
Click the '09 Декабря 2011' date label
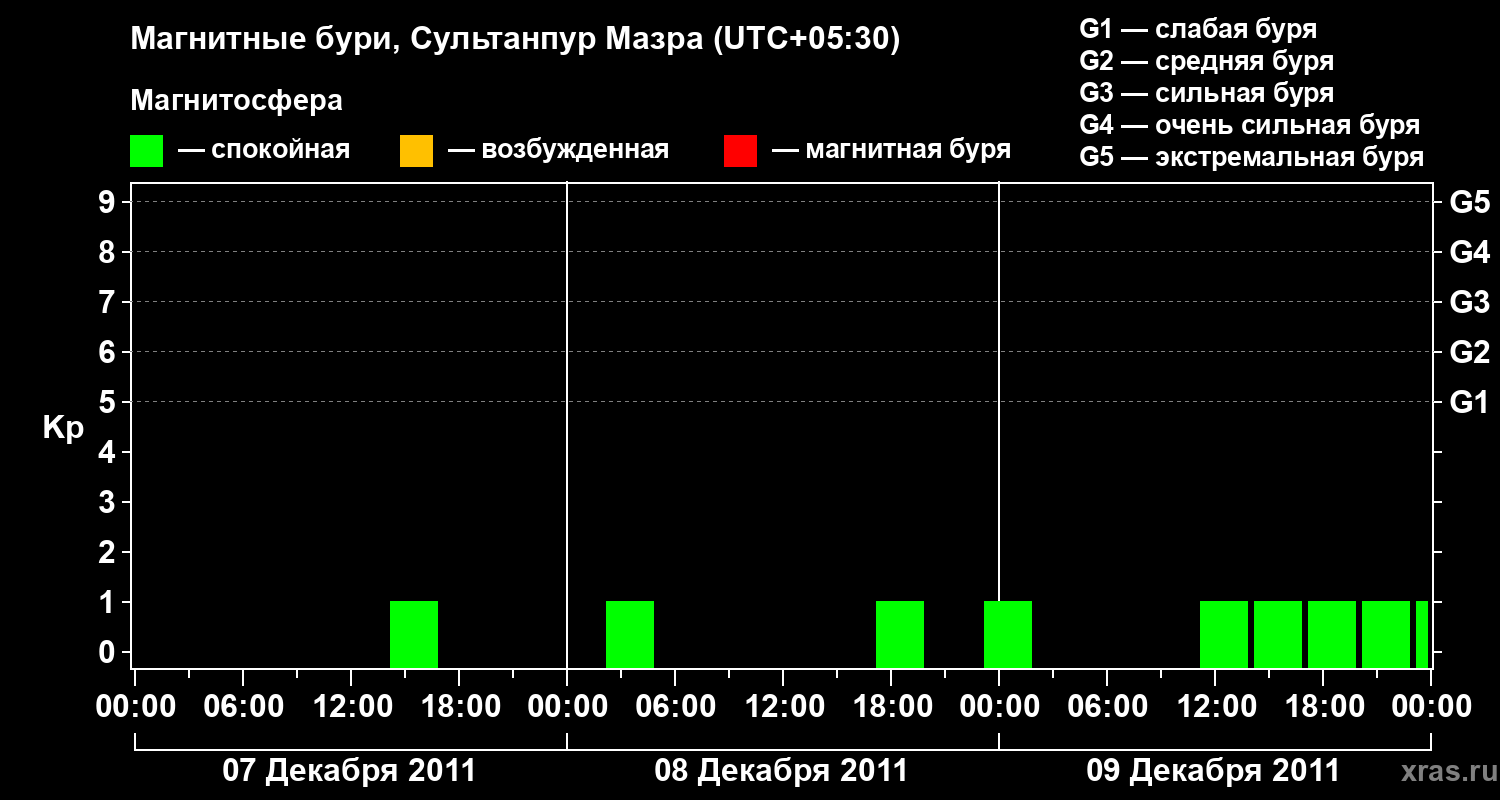click(1213, 771)
